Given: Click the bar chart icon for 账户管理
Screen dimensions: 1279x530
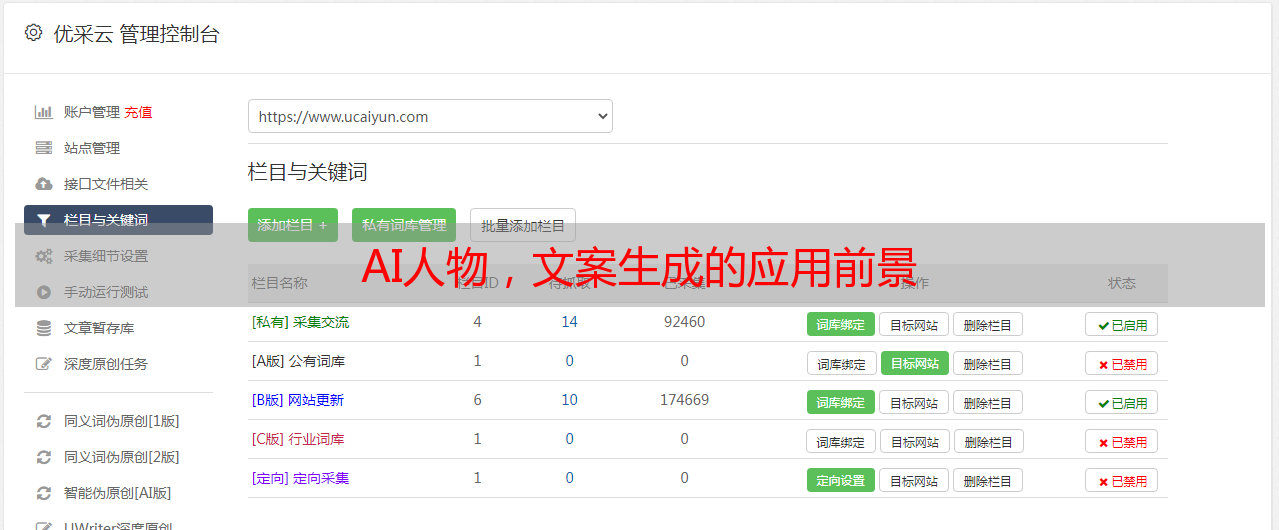Looking at the screenshot, I should point(44,112).
